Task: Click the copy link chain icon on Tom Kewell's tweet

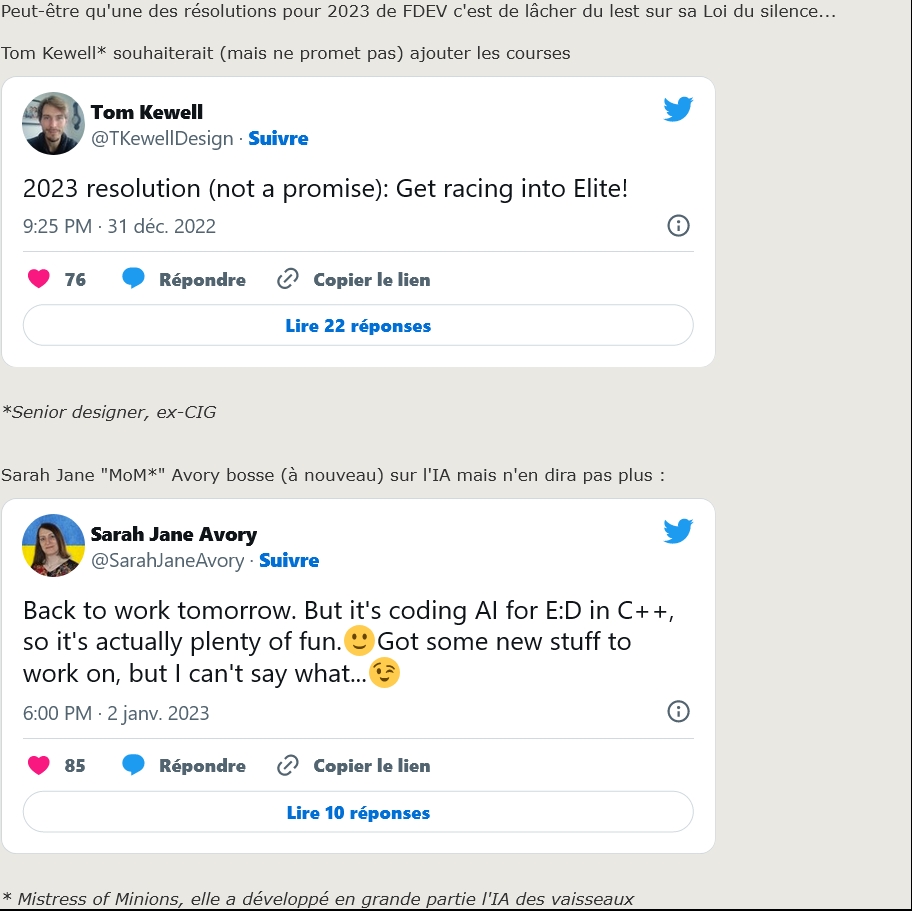Action: tap(288, 279)
